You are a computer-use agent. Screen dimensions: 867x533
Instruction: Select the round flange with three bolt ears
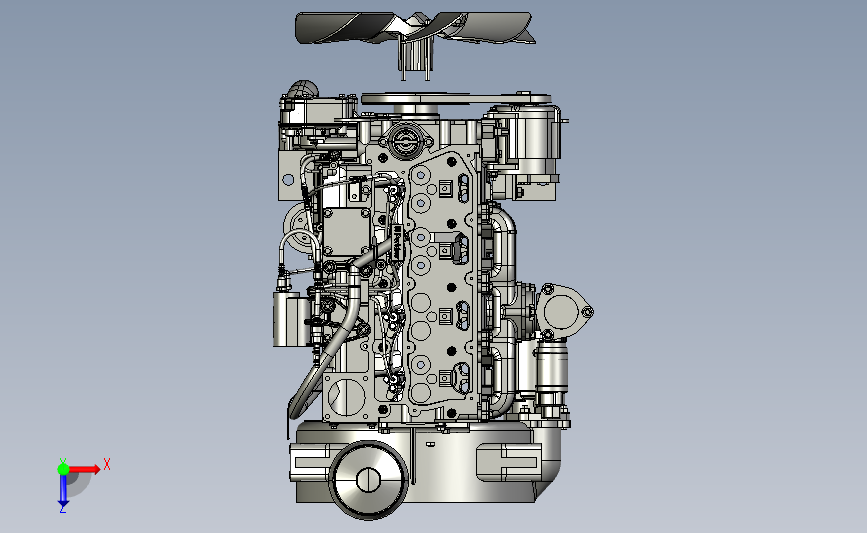564,311
